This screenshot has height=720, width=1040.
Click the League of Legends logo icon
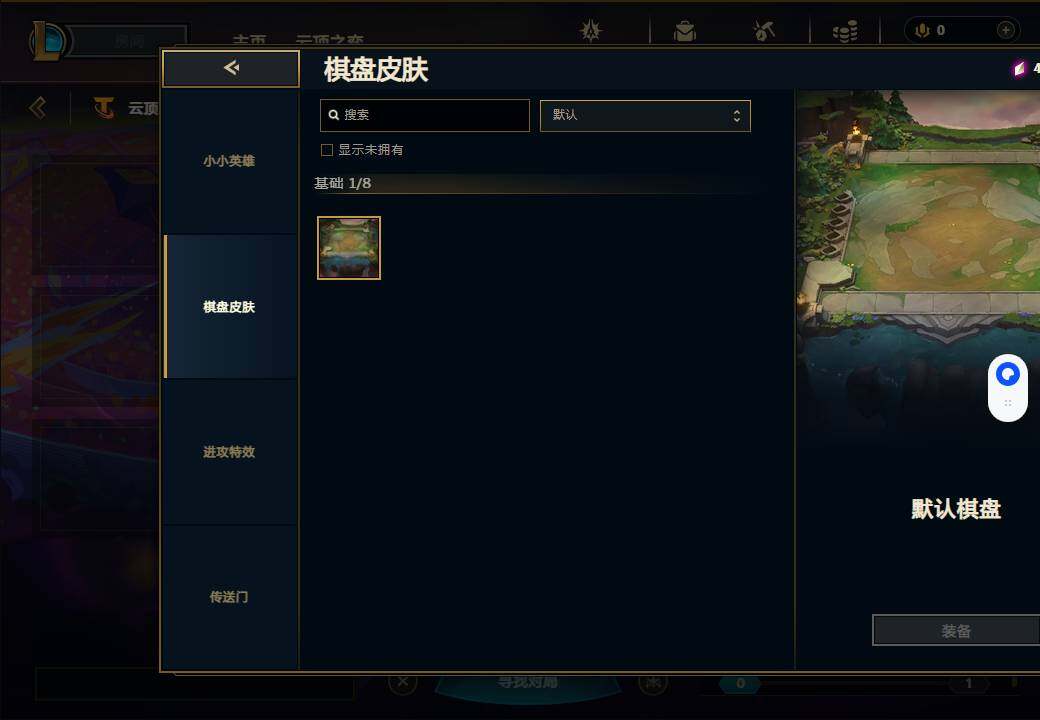pyautogui.click(x=46, y=40)
